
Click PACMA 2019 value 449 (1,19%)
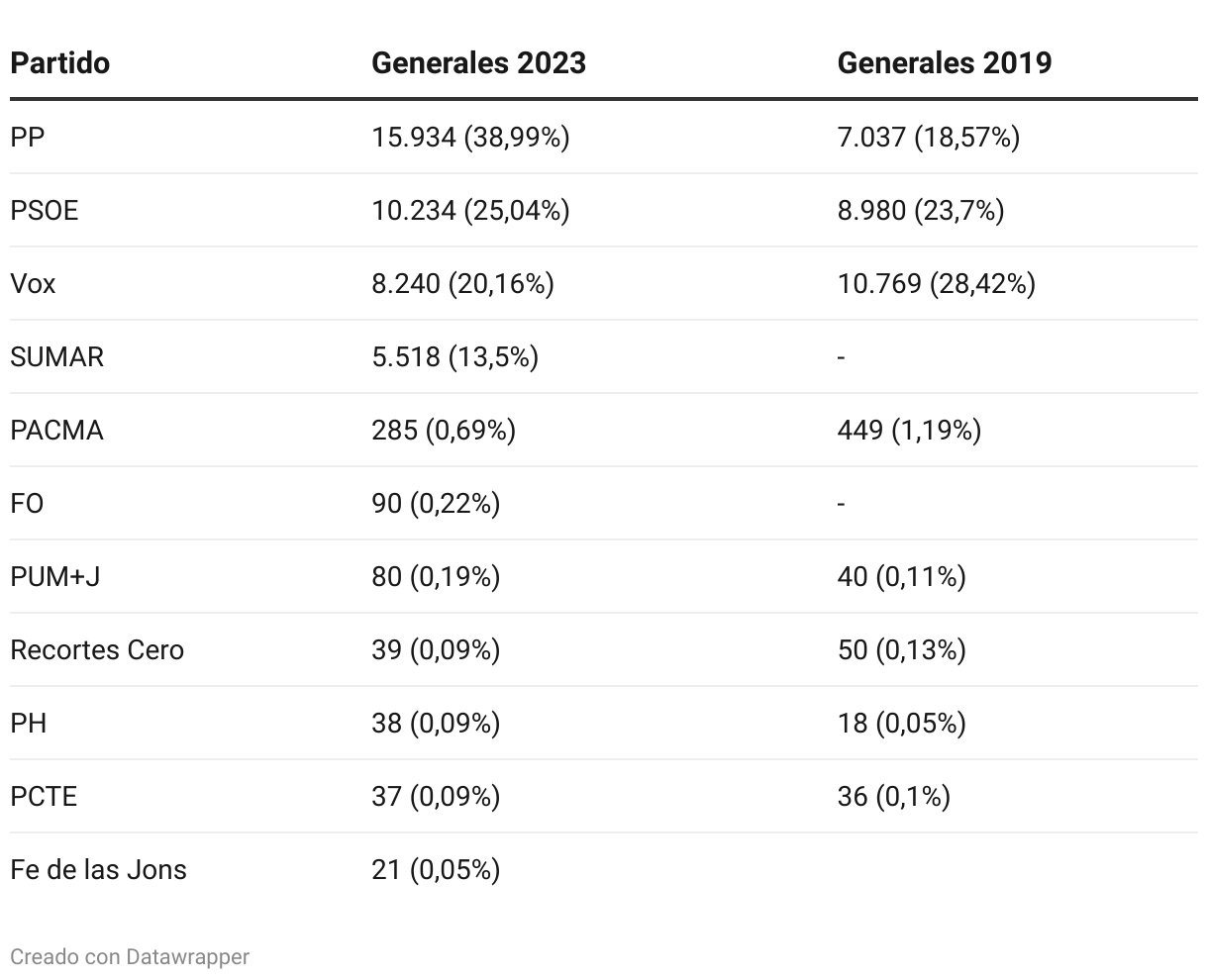click(909, 430)
